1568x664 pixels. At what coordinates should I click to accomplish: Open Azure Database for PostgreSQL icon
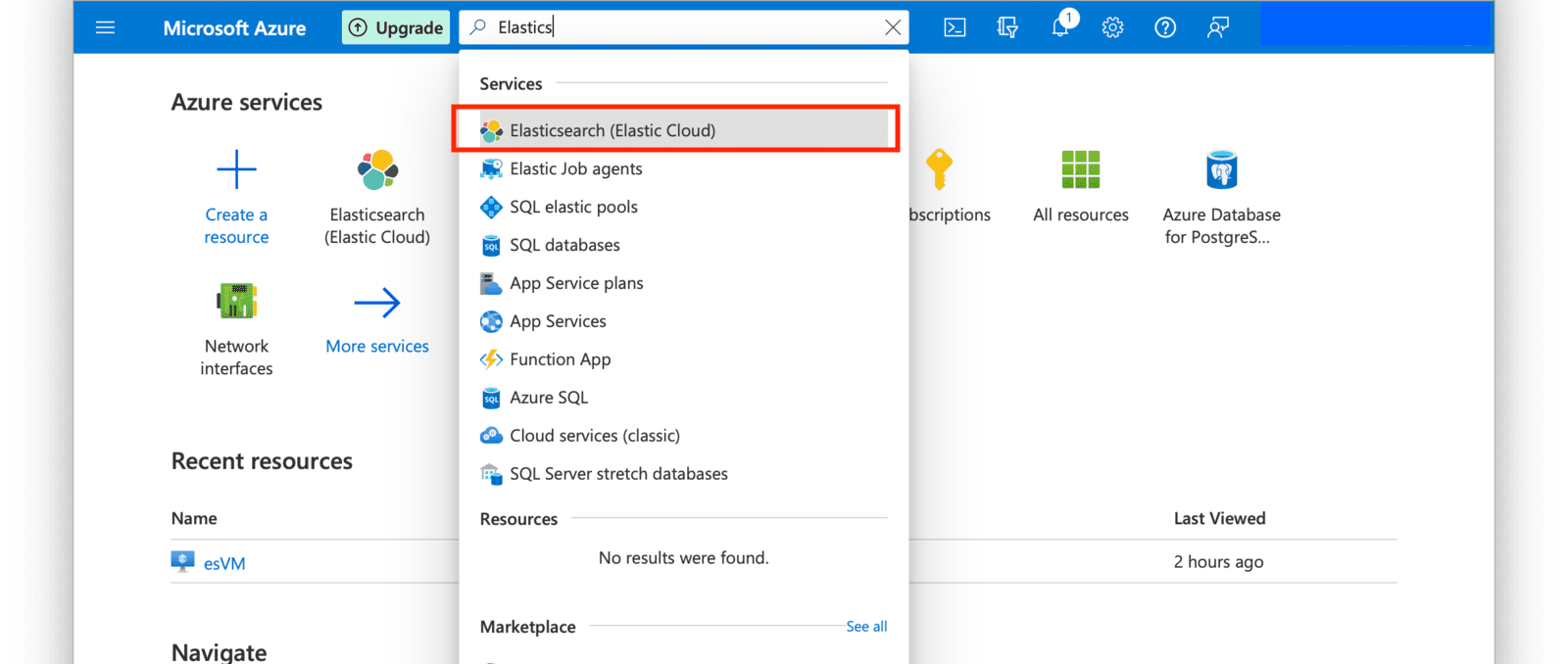(x=1222, y=169)
